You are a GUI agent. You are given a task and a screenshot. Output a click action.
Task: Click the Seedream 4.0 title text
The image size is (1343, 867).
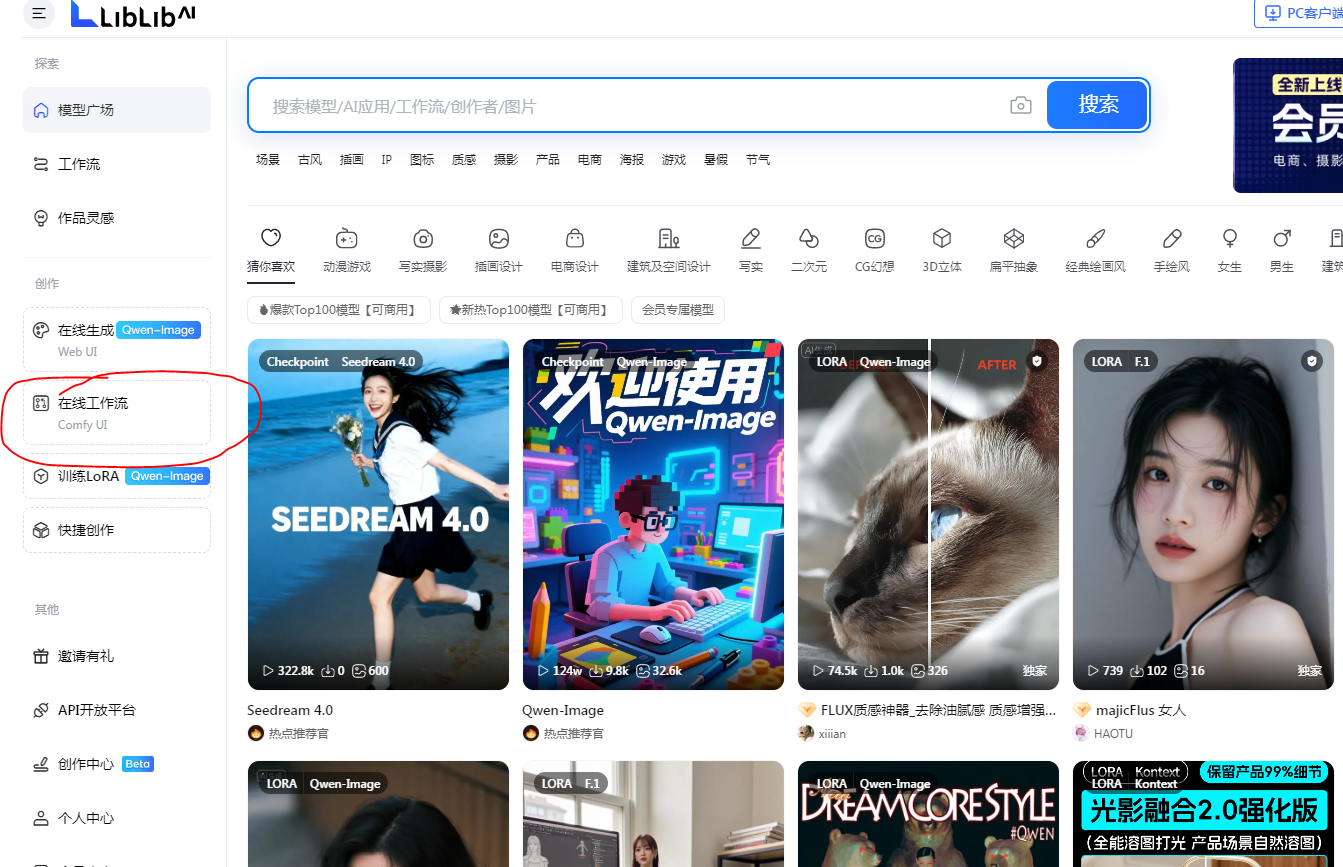coord(290,710)
